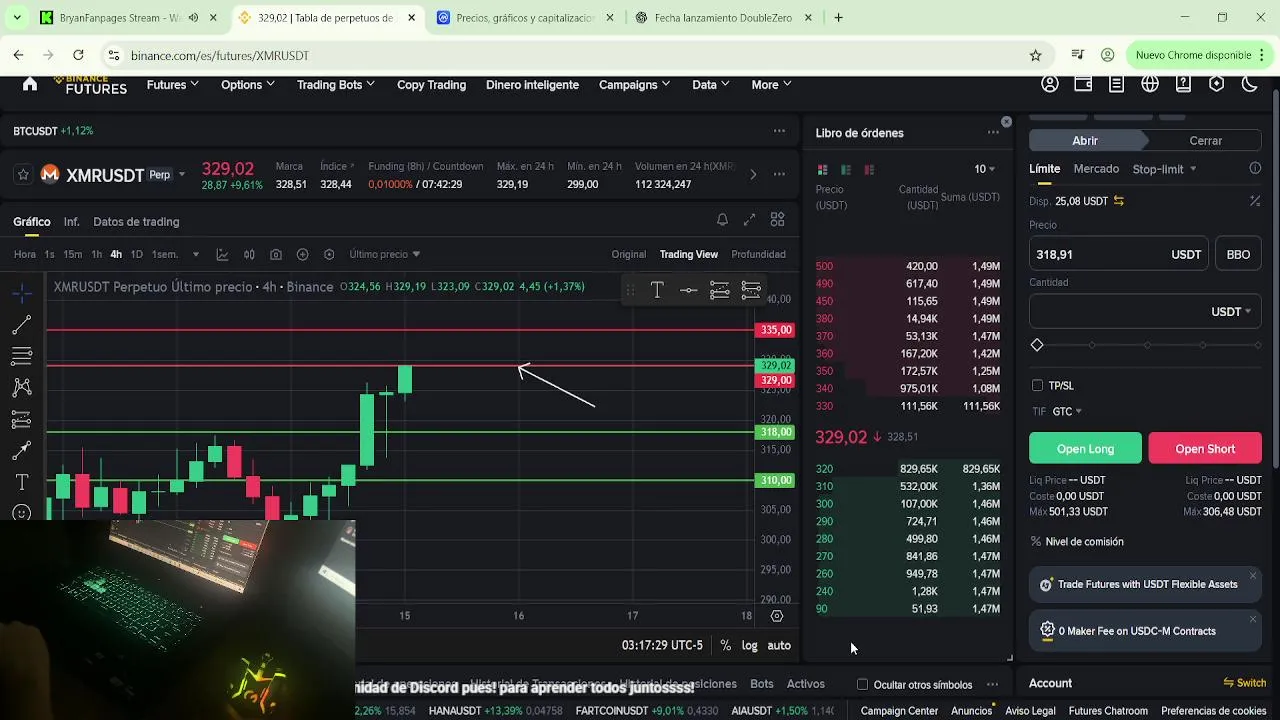Image resolution: width=1280 pixels, height=720 pixels.
Task: Select the Mercado order tab
Action: pyautogui.click(x=1096, y=169)
